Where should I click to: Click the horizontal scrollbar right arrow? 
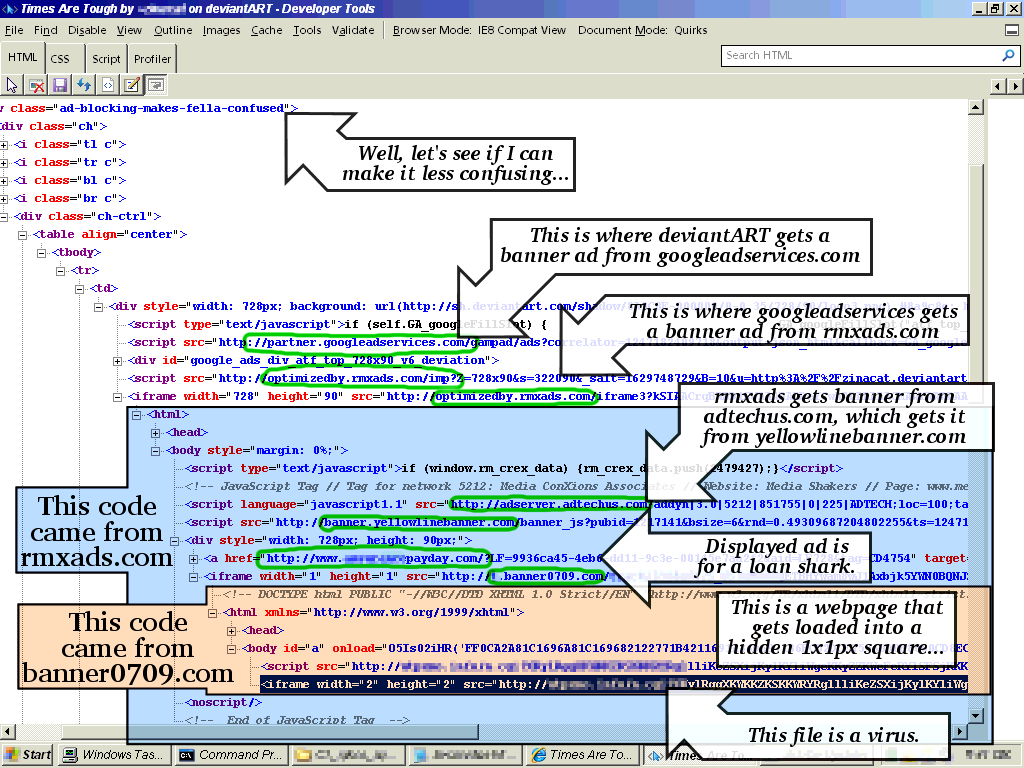click(960, 731)
